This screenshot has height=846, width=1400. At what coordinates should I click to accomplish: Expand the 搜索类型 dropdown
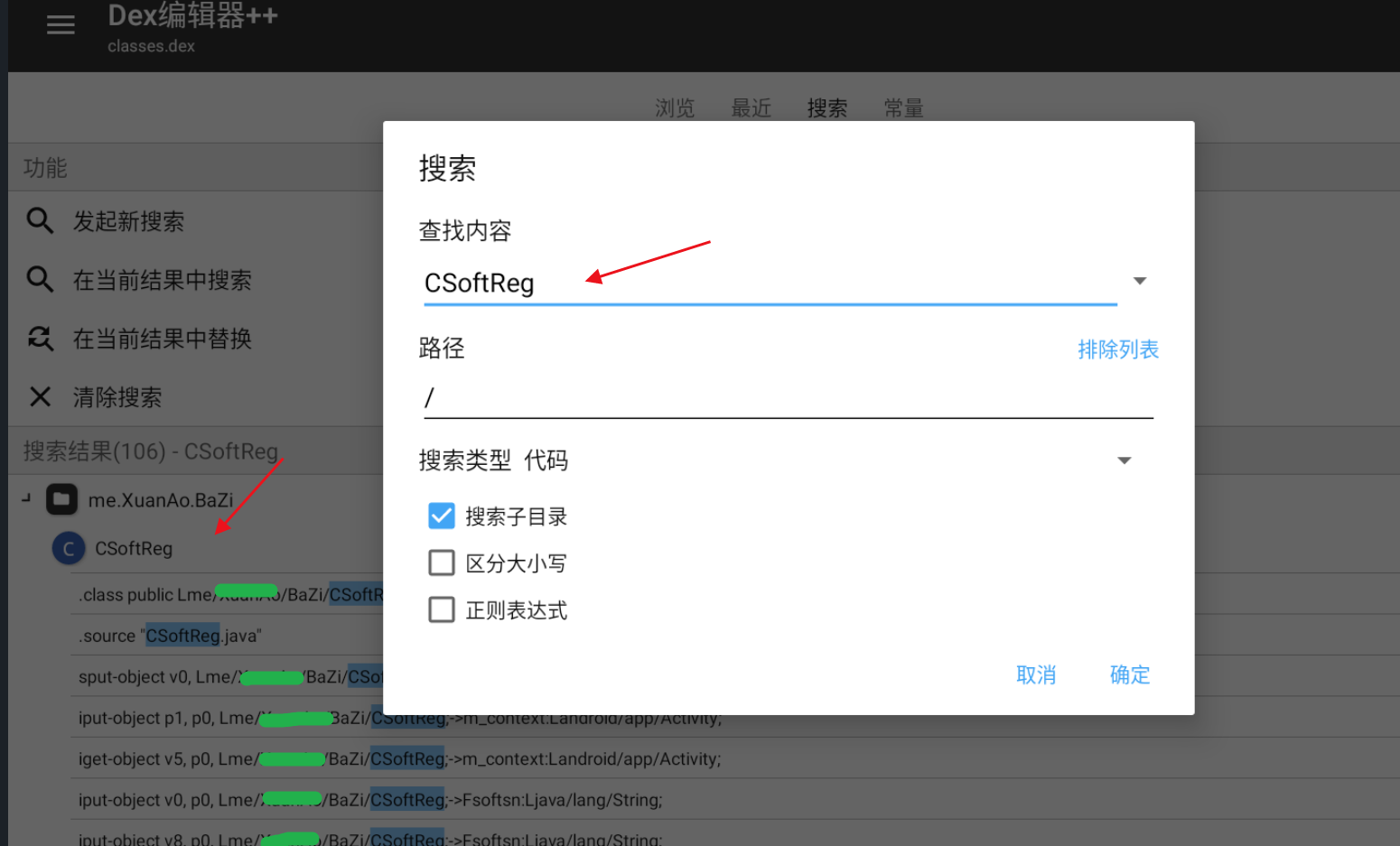click(1124, 460)
